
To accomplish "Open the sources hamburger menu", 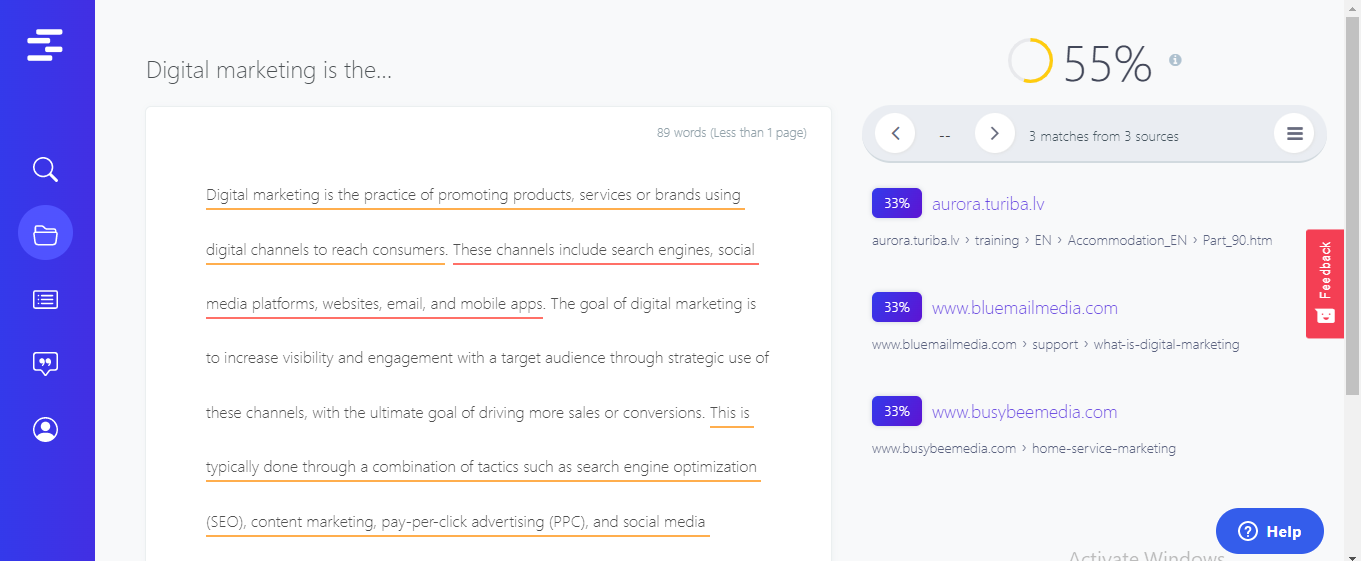I will [1294, 133].
